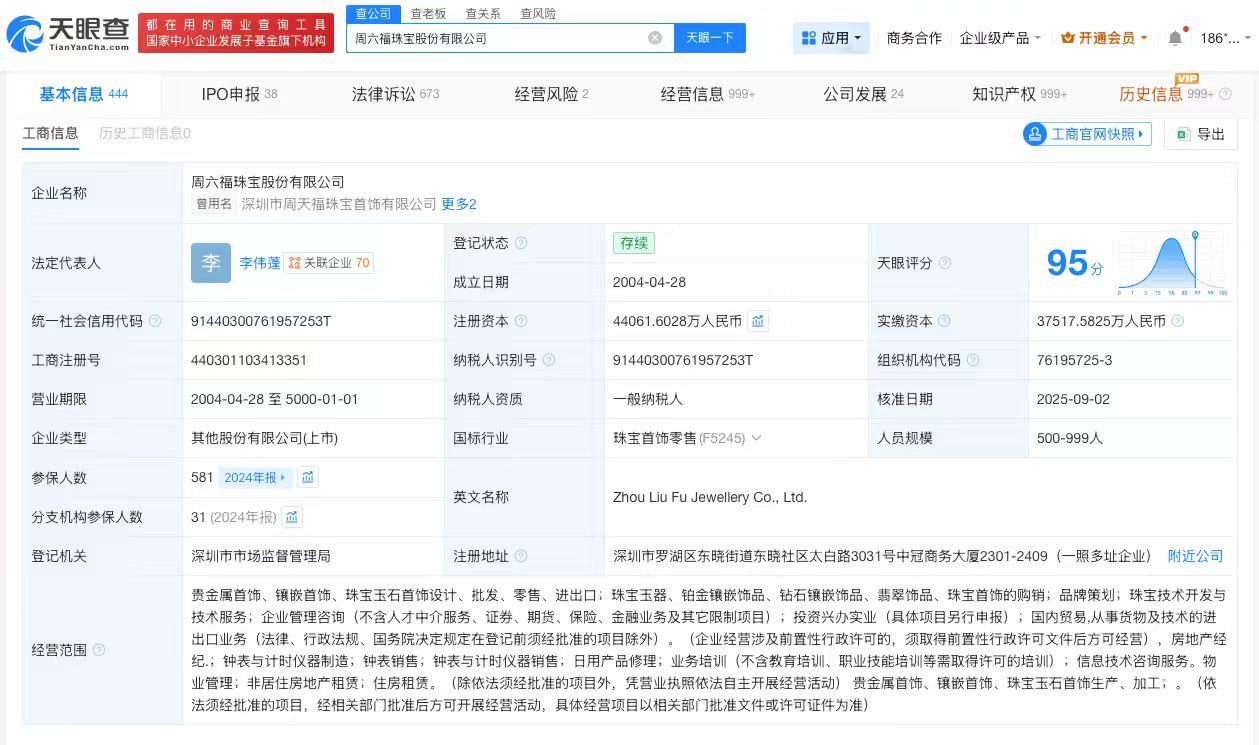Expand the 开通会员 dropdown arrow
Screen dimensions: 1259x745
click(1144, 38)
